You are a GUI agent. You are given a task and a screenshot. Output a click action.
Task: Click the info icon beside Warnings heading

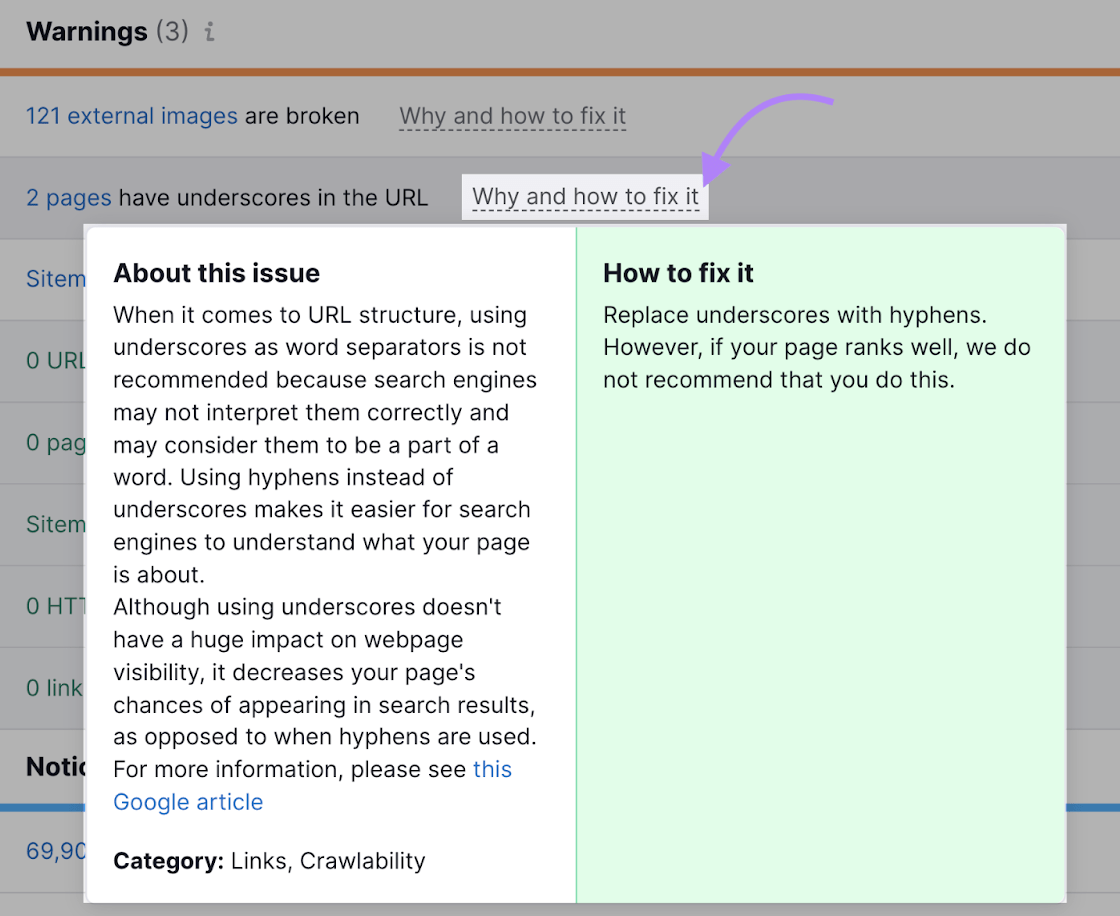tap(209, 32)
